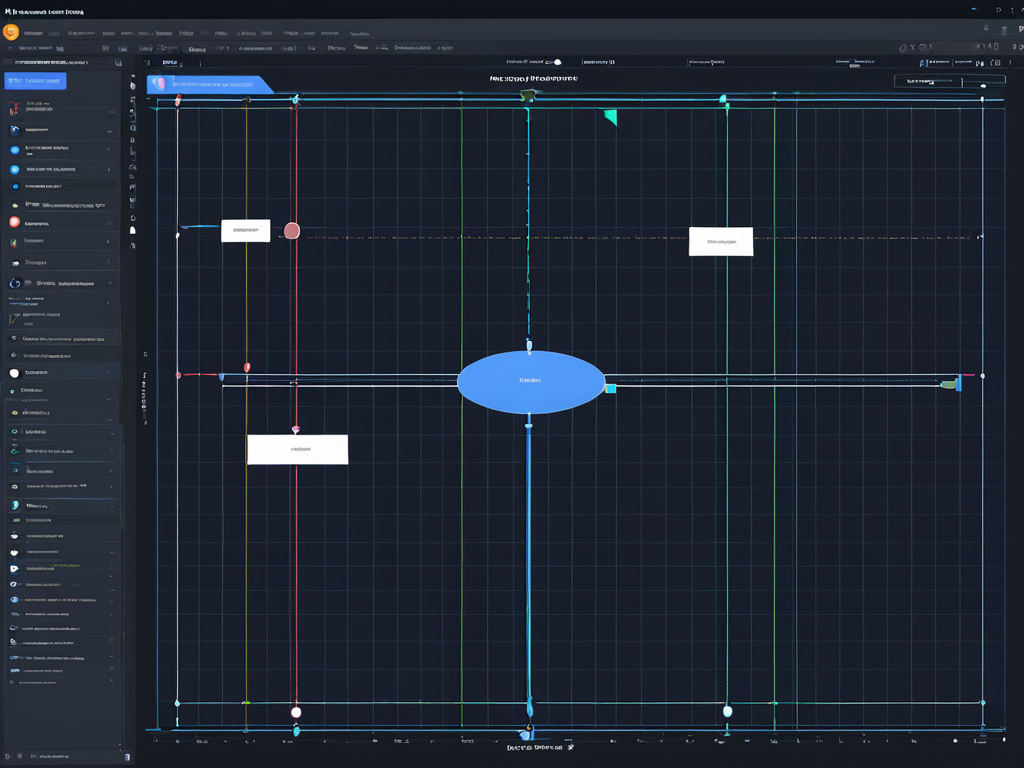1024x768 pixels.
Task: Click the blue button atop the left sidebar
Action: pyautogui.click(x=35, y=81)
